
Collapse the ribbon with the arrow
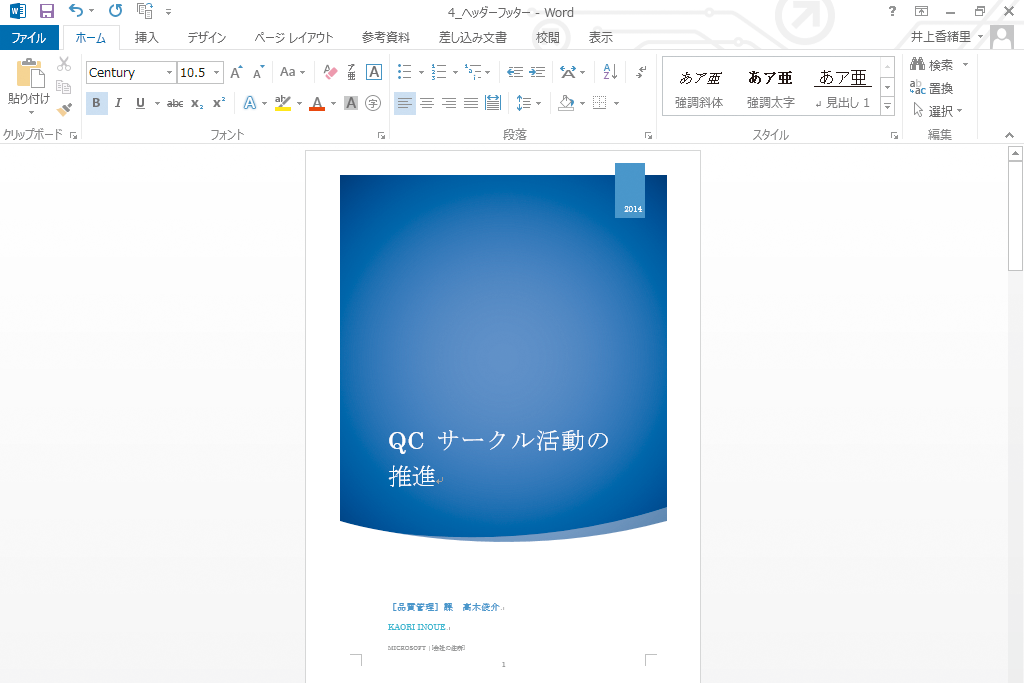pos(1010,135)
